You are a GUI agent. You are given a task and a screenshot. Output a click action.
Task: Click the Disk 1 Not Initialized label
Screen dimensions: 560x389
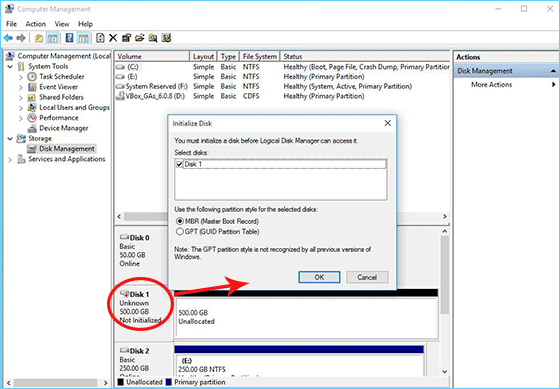pyautogui.click(x=140, y=320)
